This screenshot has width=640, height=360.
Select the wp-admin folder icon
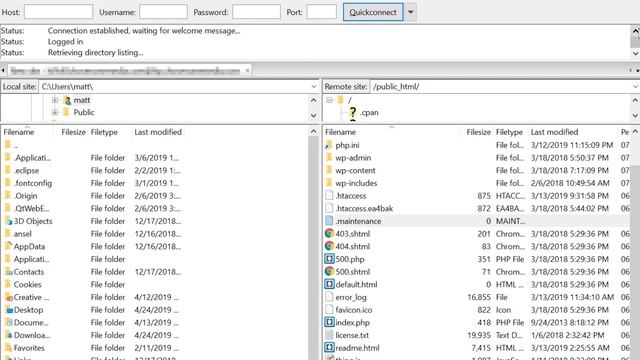(x=329, y=158)
